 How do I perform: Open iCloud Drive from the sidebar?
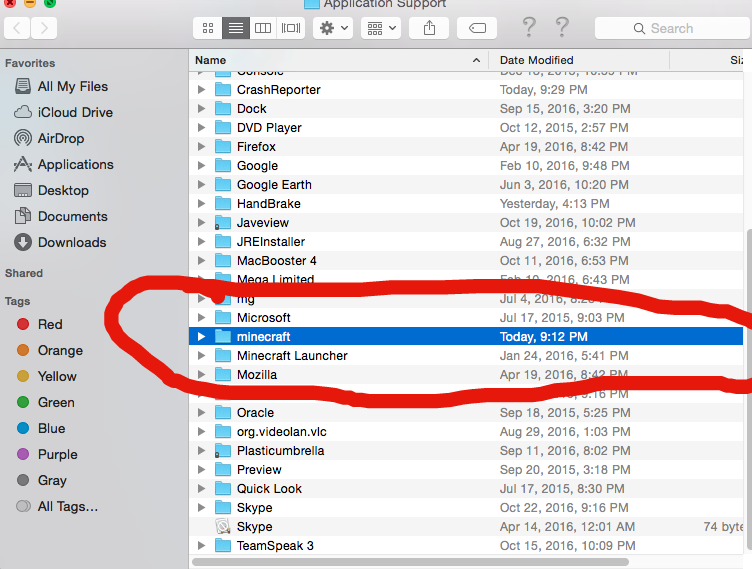click(63, 112)
